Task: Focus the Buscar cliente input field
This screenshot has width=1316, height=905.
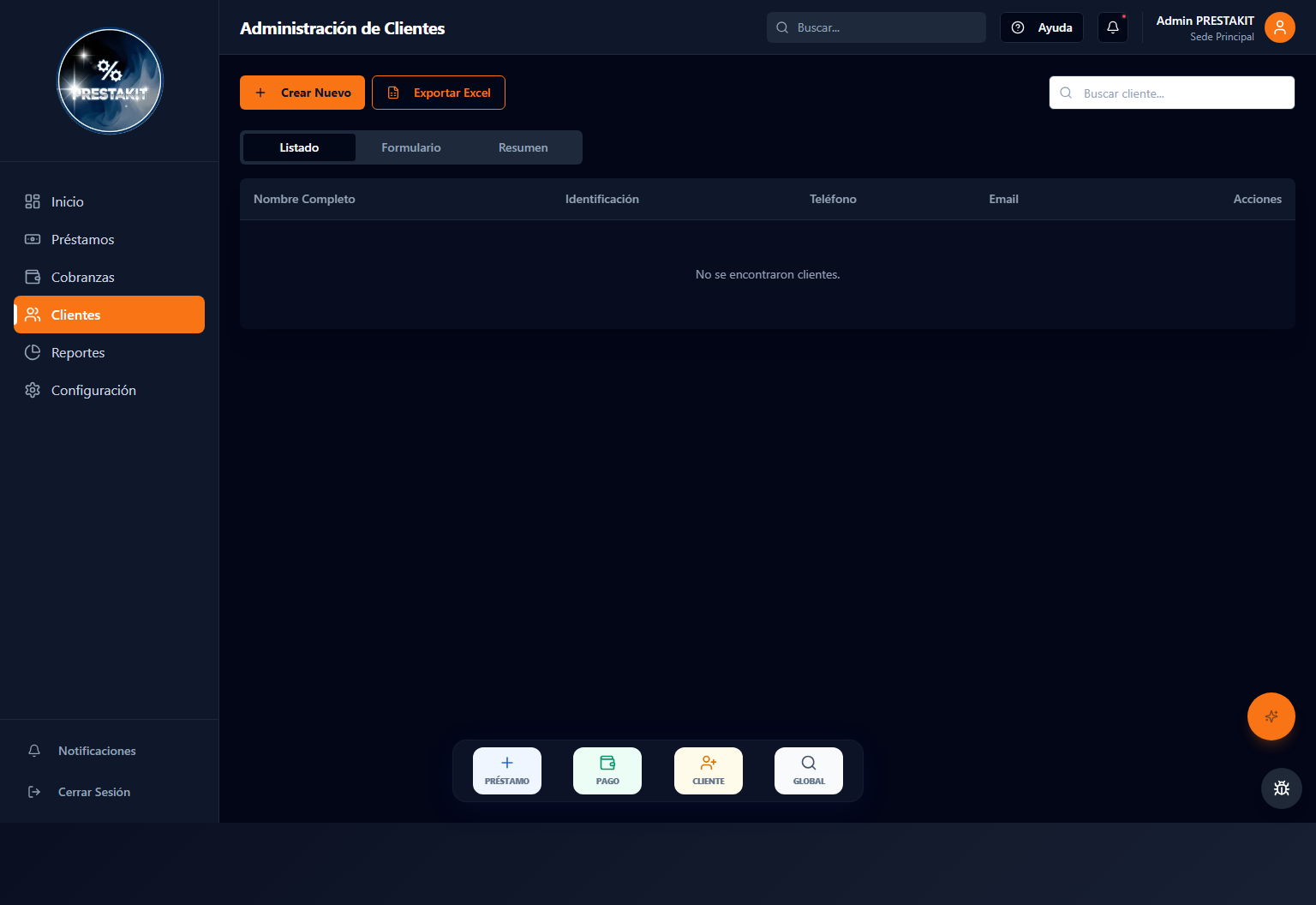Action: tap(1172, 93)
